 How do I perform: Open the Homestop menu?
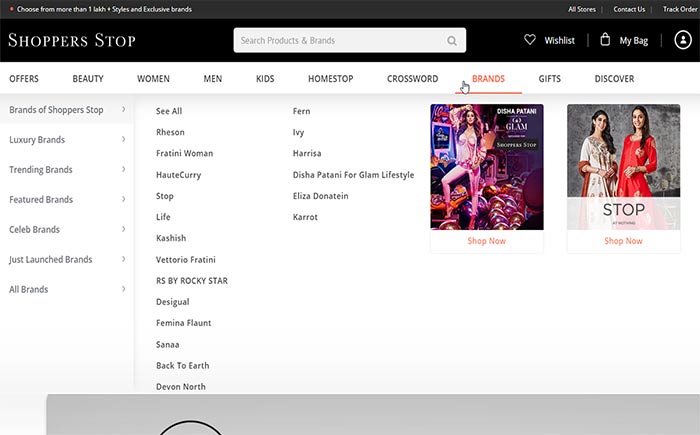click(330, 79)
